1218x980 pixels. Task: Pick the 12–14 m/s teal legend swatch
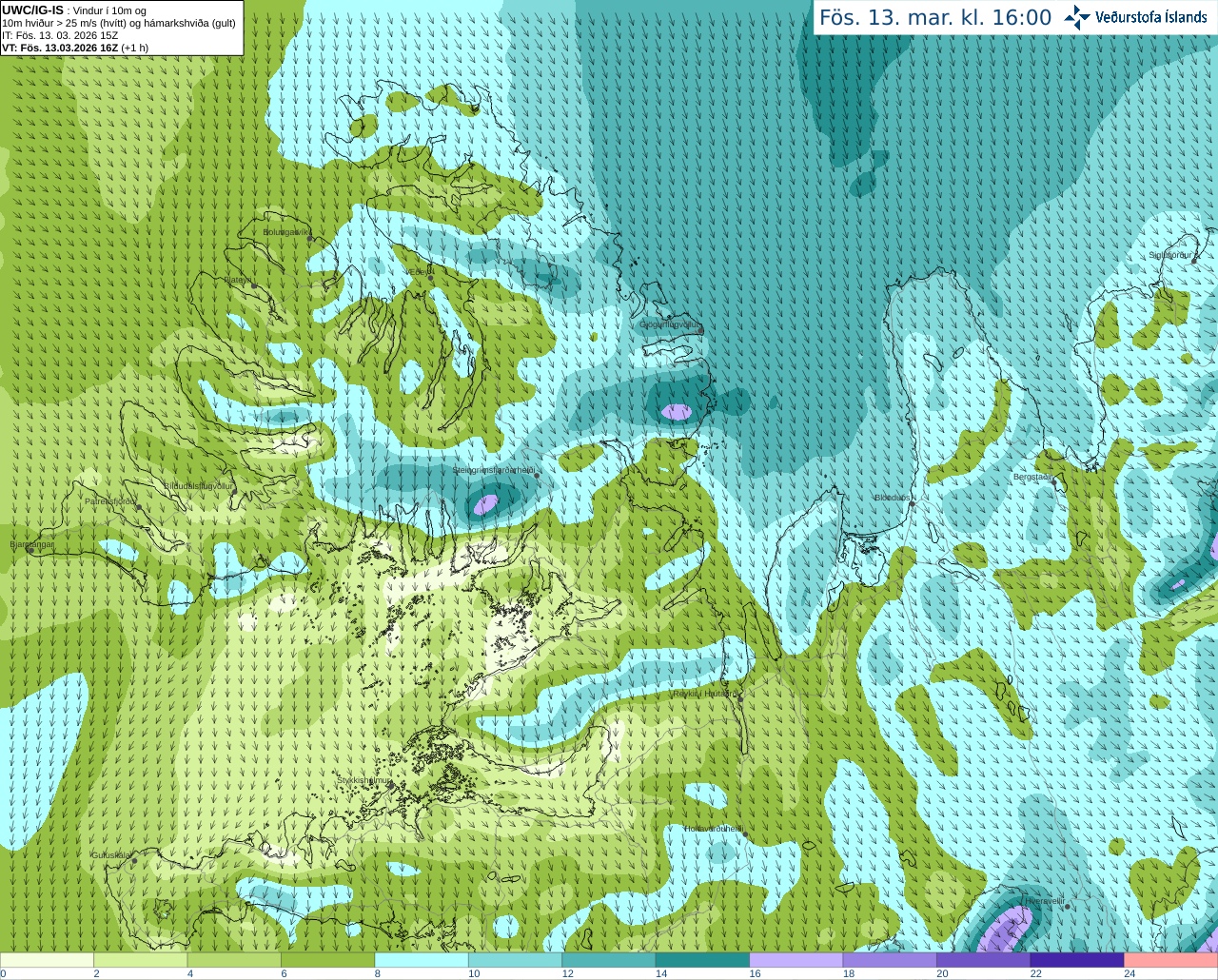tap(609, 960)
